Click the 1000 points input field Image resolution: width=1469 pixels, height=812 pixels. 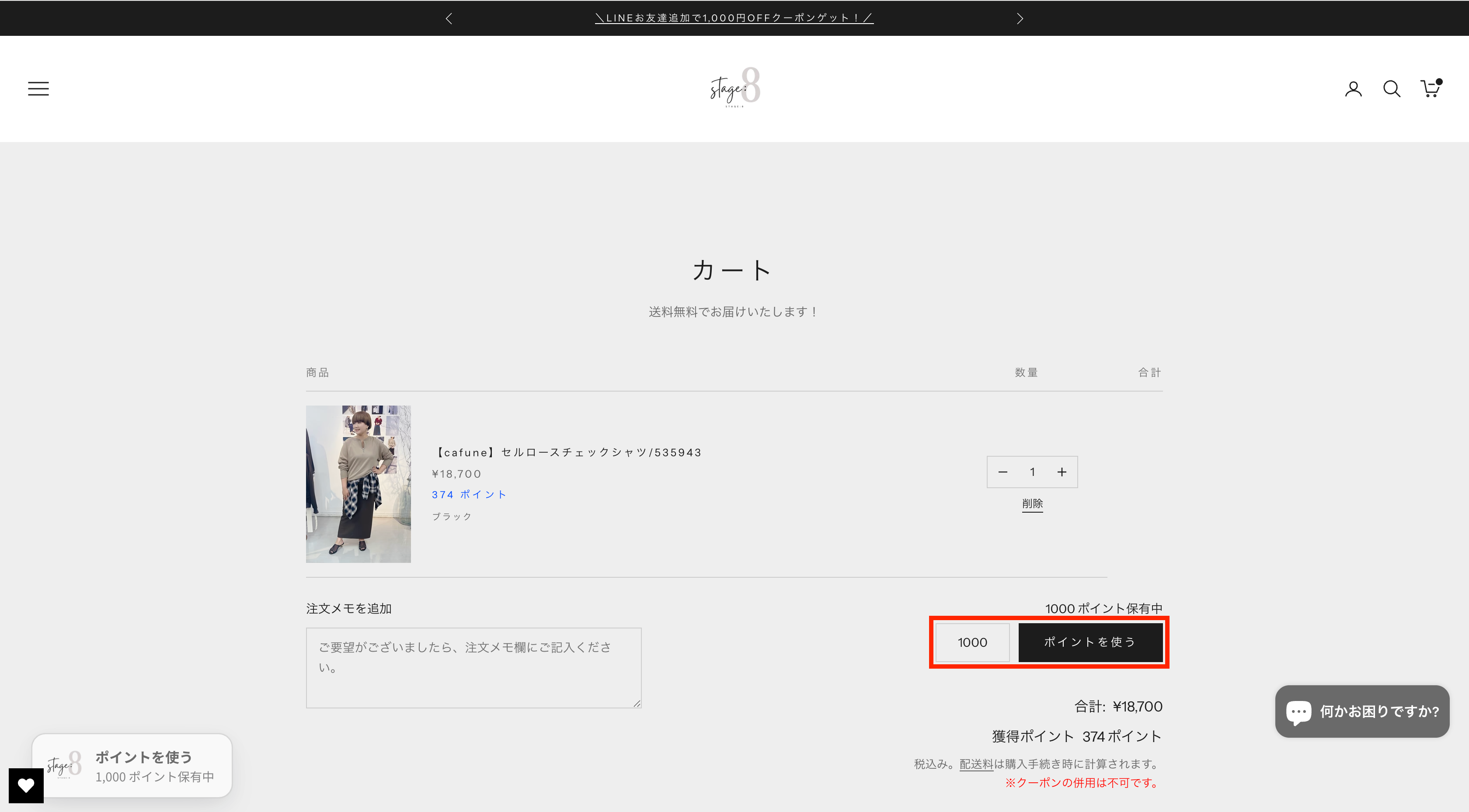coord(972,642)
